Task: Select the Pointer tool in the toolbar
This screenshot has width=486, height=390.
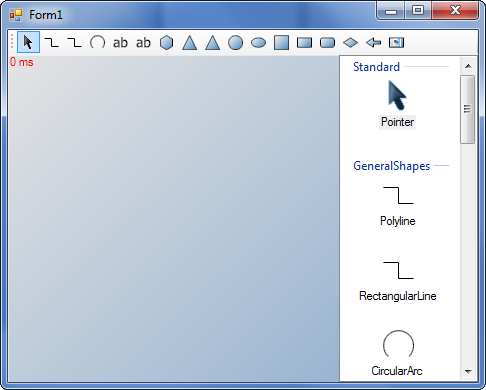Action: pos(28,42)
